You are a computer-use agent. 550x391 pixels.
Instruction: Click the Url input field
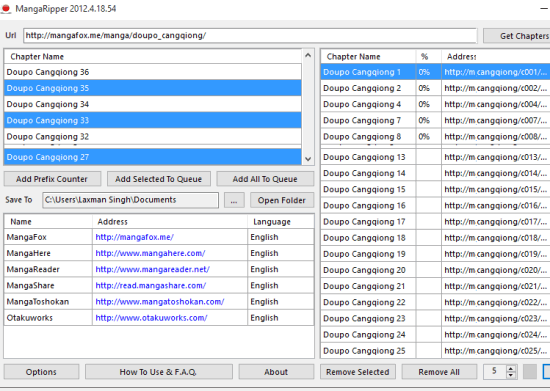tap(250, 36)
